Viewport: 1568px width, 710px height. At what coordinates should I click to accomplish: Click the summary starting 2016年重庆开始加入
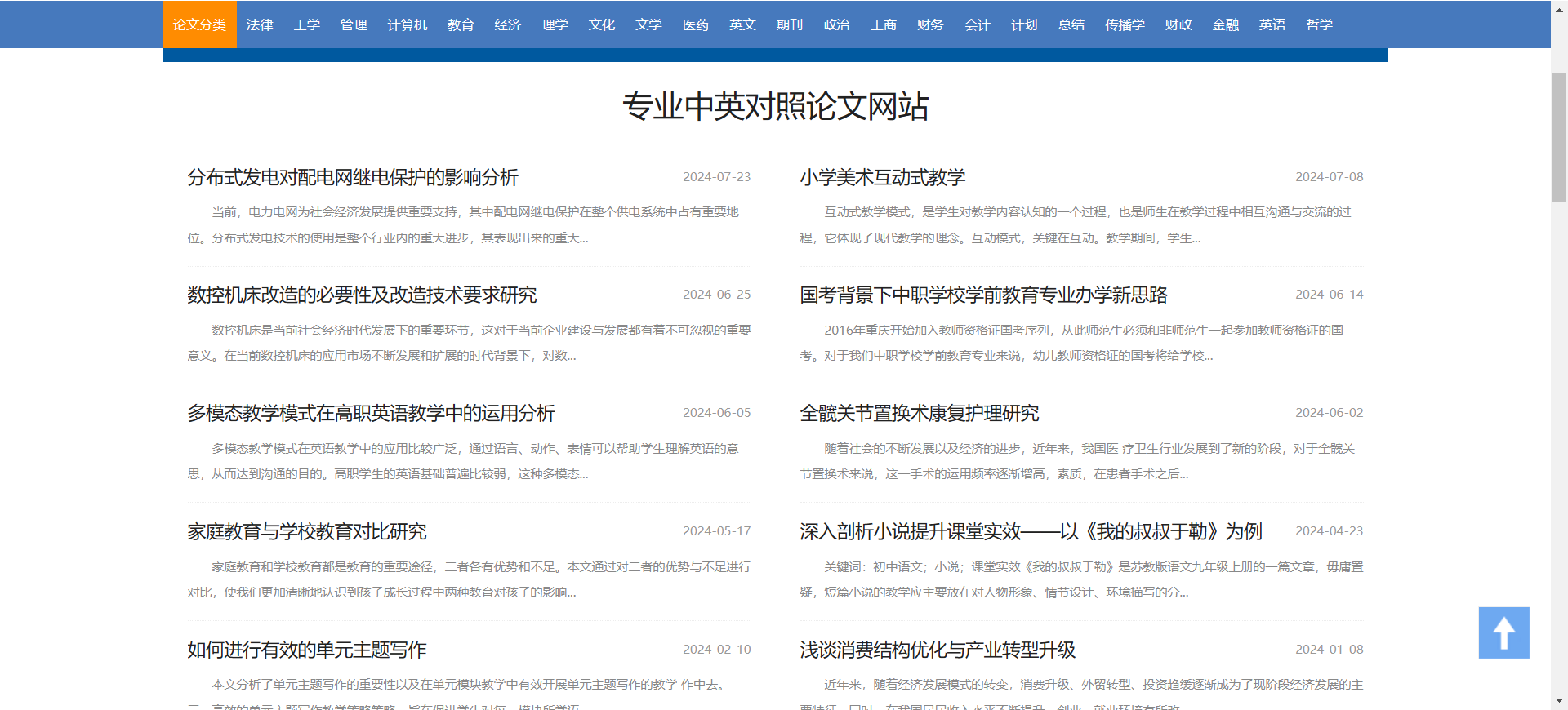(1081, 343)
